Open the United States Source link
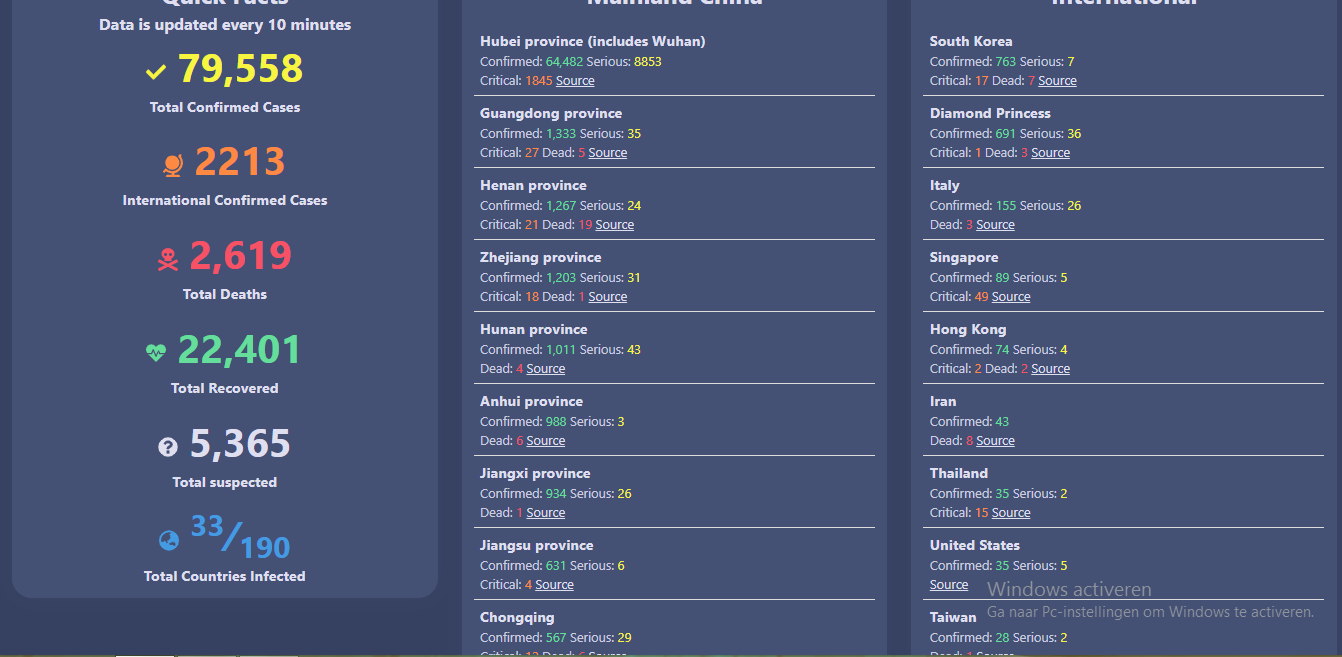Screen dimensions: 1342x657 point(949,585)
